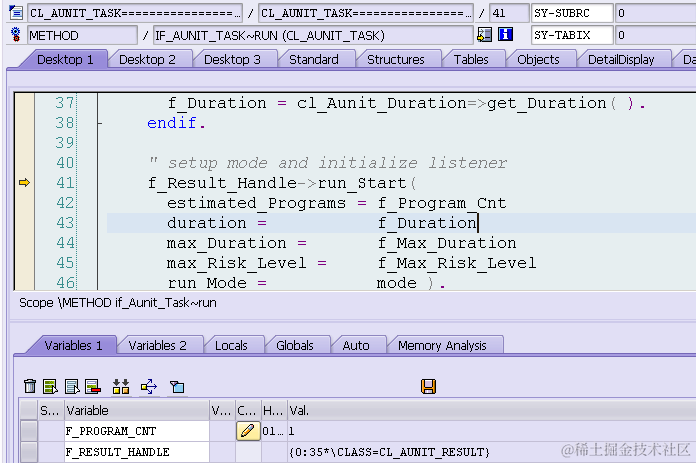This screenshot has width=696, height=463.
Task: Click the program icon before first CL_AUNIT_TASK field
Action: (x=16, y=12)
